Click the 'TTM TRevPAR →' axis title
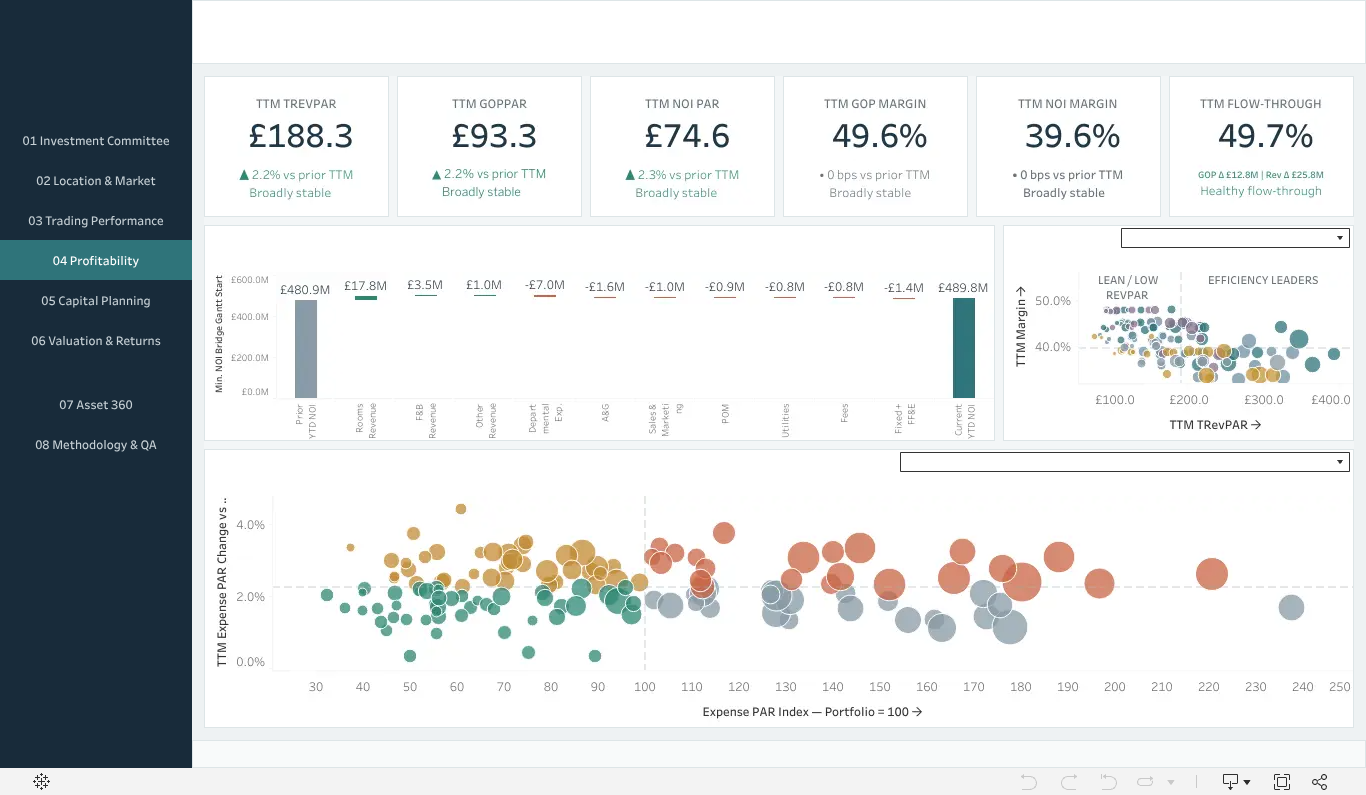The height and width of the screenshot is (795, 1366). [x=1215, y=425]
